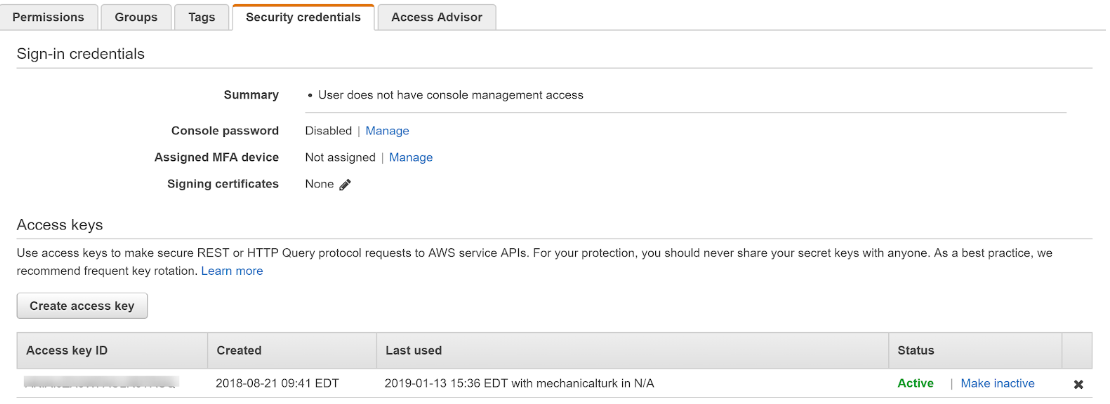Viewport: 1110px width, 404px height.
Task: Click the 2018-08-21 created date cell
Action: click(278, 383)
